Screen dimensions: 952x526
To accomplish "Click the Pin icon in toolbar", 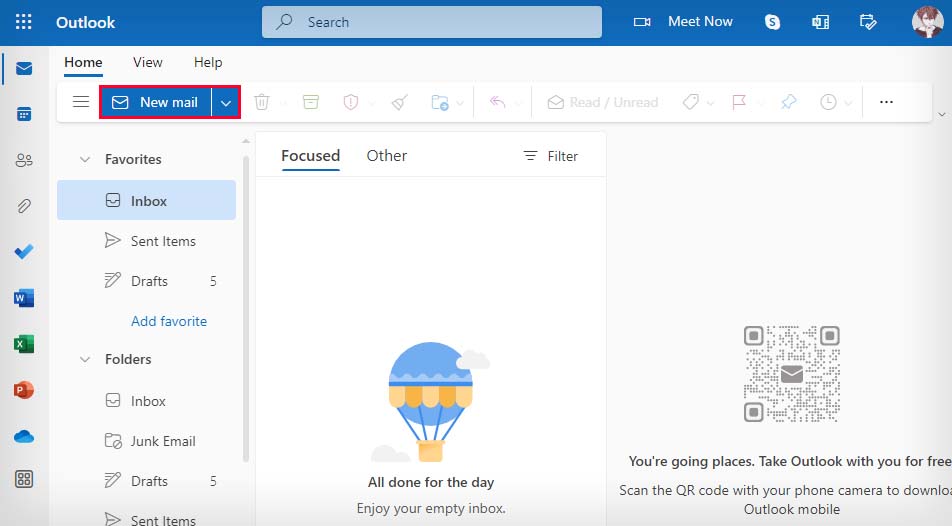I will [x=788, y=102].
